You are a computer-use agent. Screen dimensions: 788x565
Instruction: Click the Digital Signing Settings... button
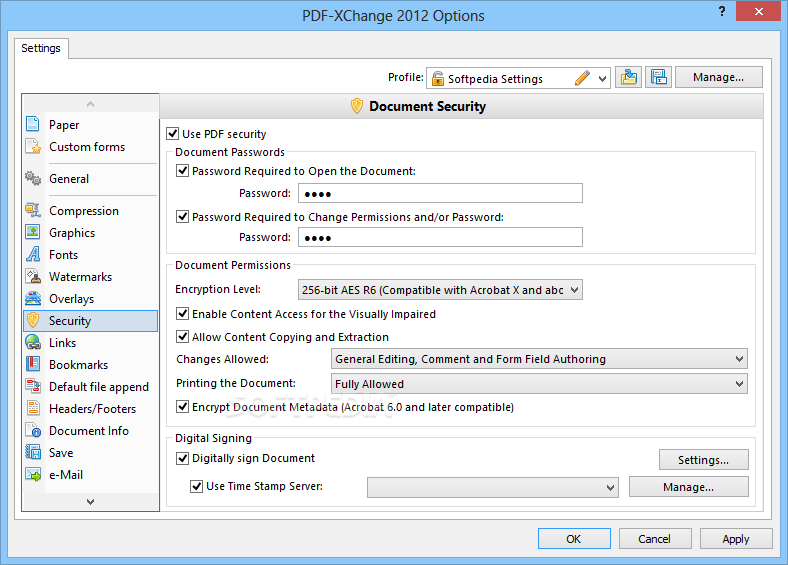click(704, 460)
